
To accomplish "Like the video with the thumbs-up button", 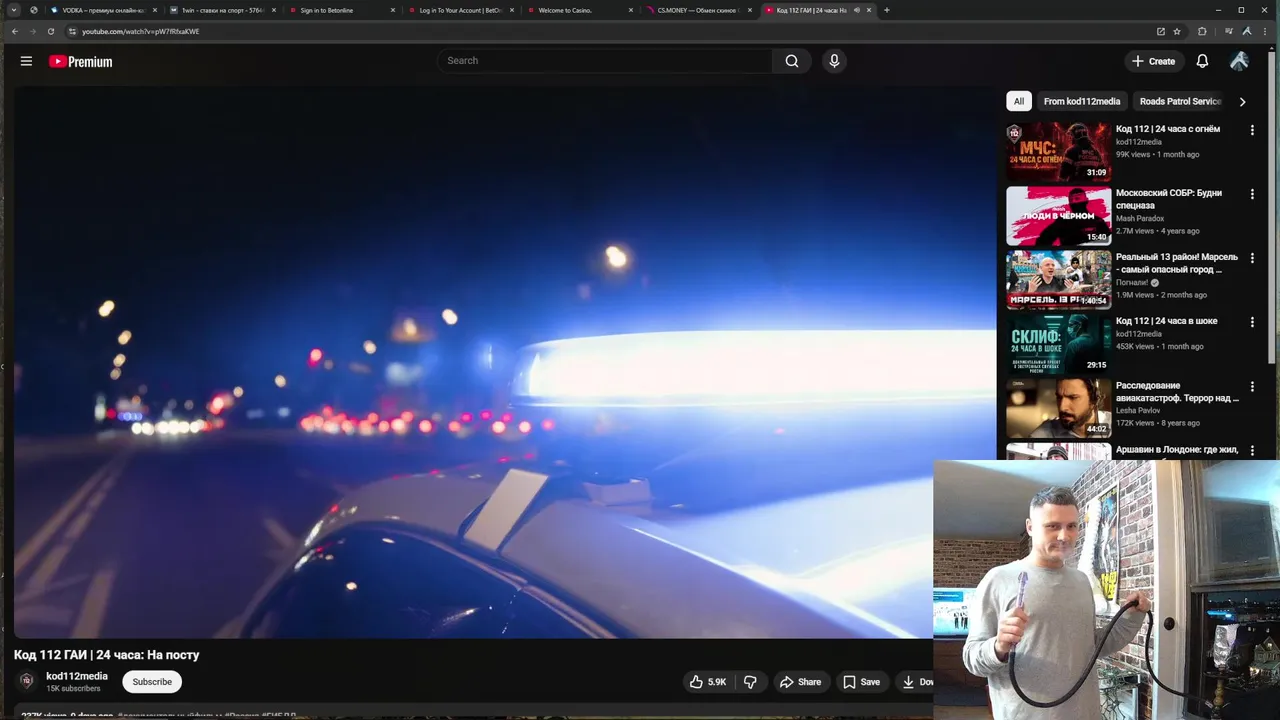I will click(x=707, y=682).
